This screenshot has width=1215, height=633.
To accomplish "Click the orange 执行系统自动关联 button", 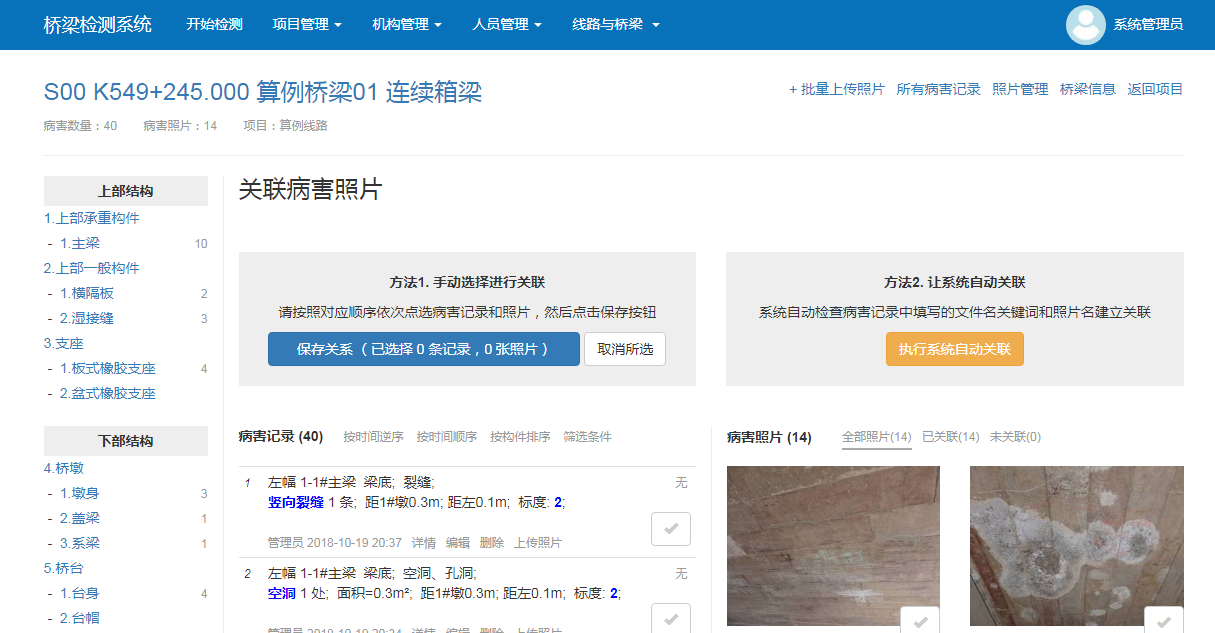I will pyautogui.click(x=954, y=349).
